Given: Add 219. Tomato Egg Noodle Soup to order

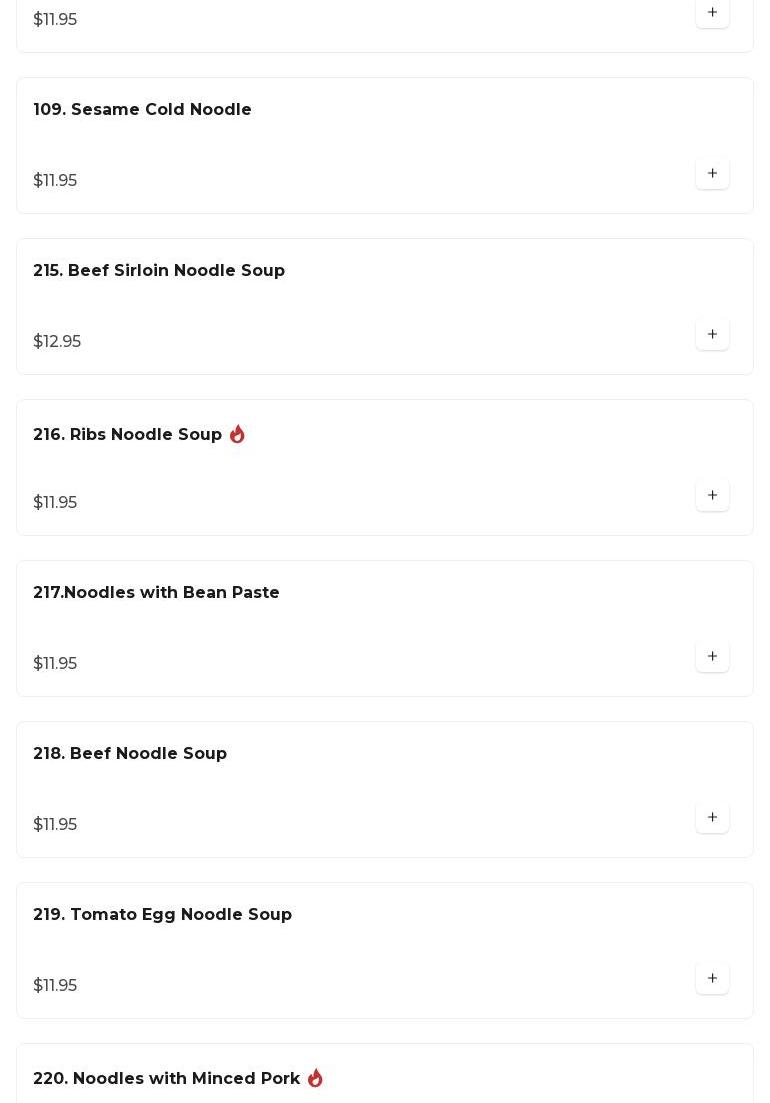Looking at the screenshot, I should 712,979.
